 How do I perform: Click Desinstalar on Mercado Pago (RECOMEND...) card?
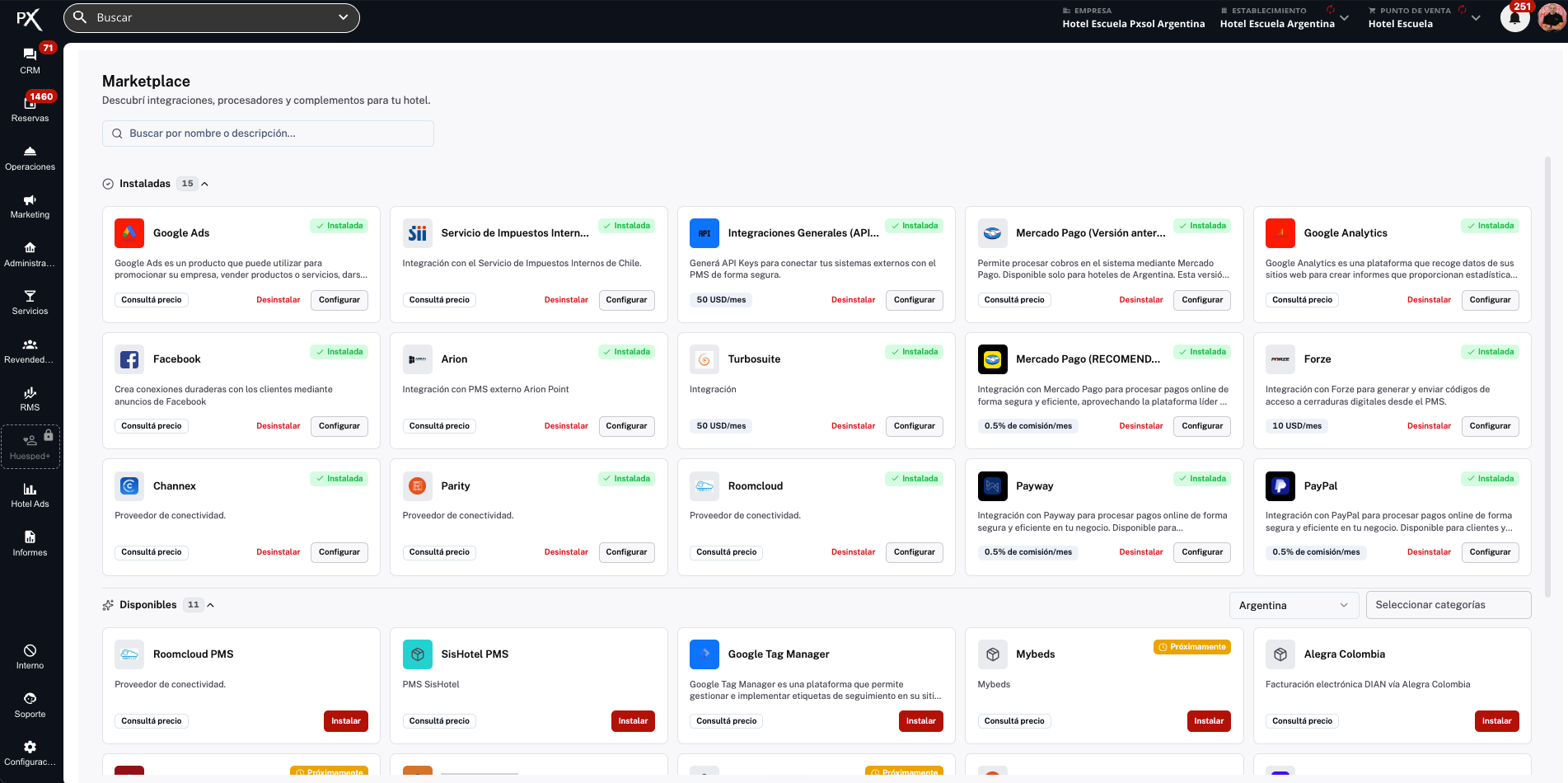[x=1141, y=426]
